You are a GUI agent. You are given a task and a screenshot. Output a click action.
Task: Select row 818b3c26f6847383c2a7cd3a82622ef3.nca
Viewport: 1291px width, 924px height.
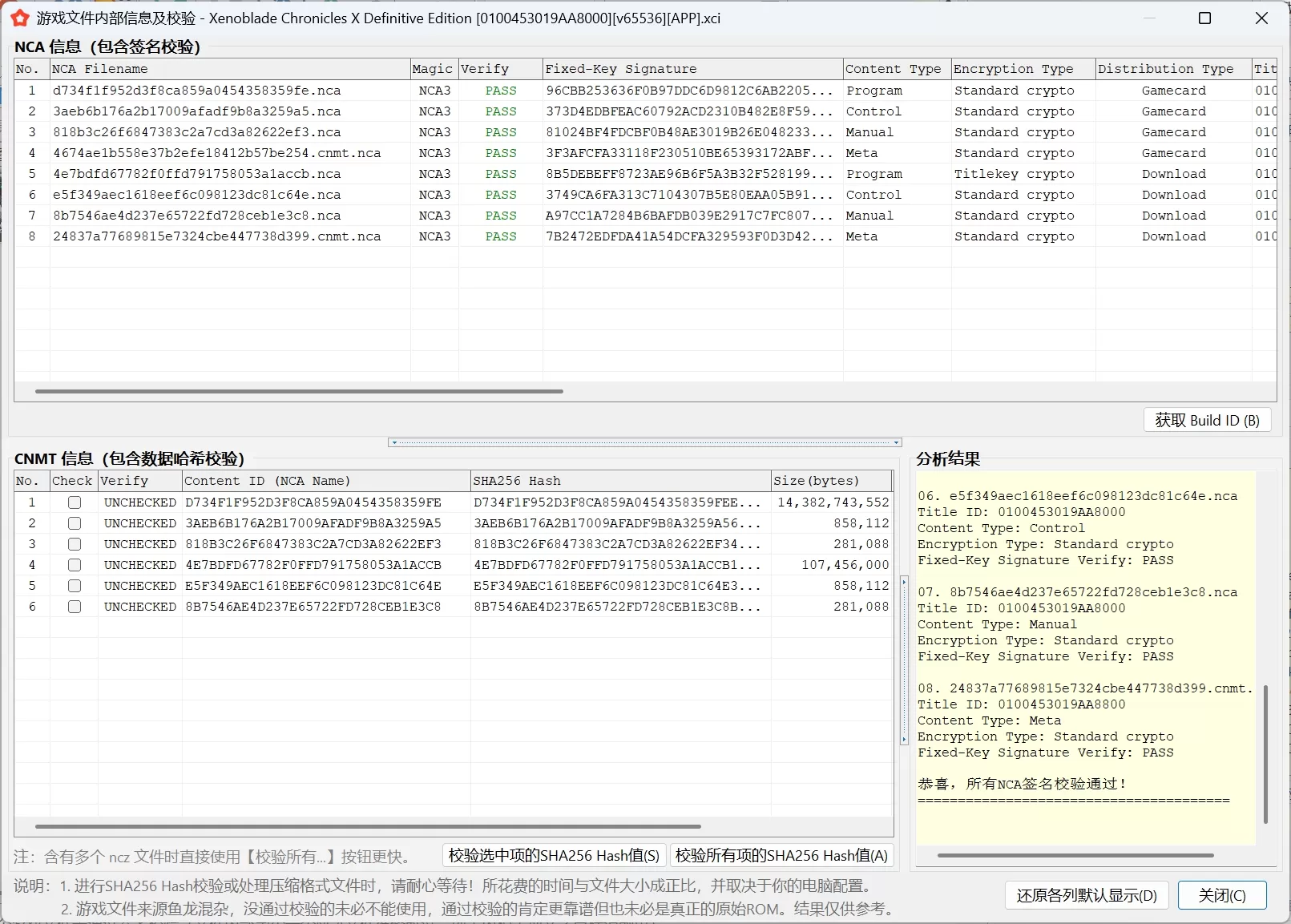pyautogui.click(x=645, y=132)
